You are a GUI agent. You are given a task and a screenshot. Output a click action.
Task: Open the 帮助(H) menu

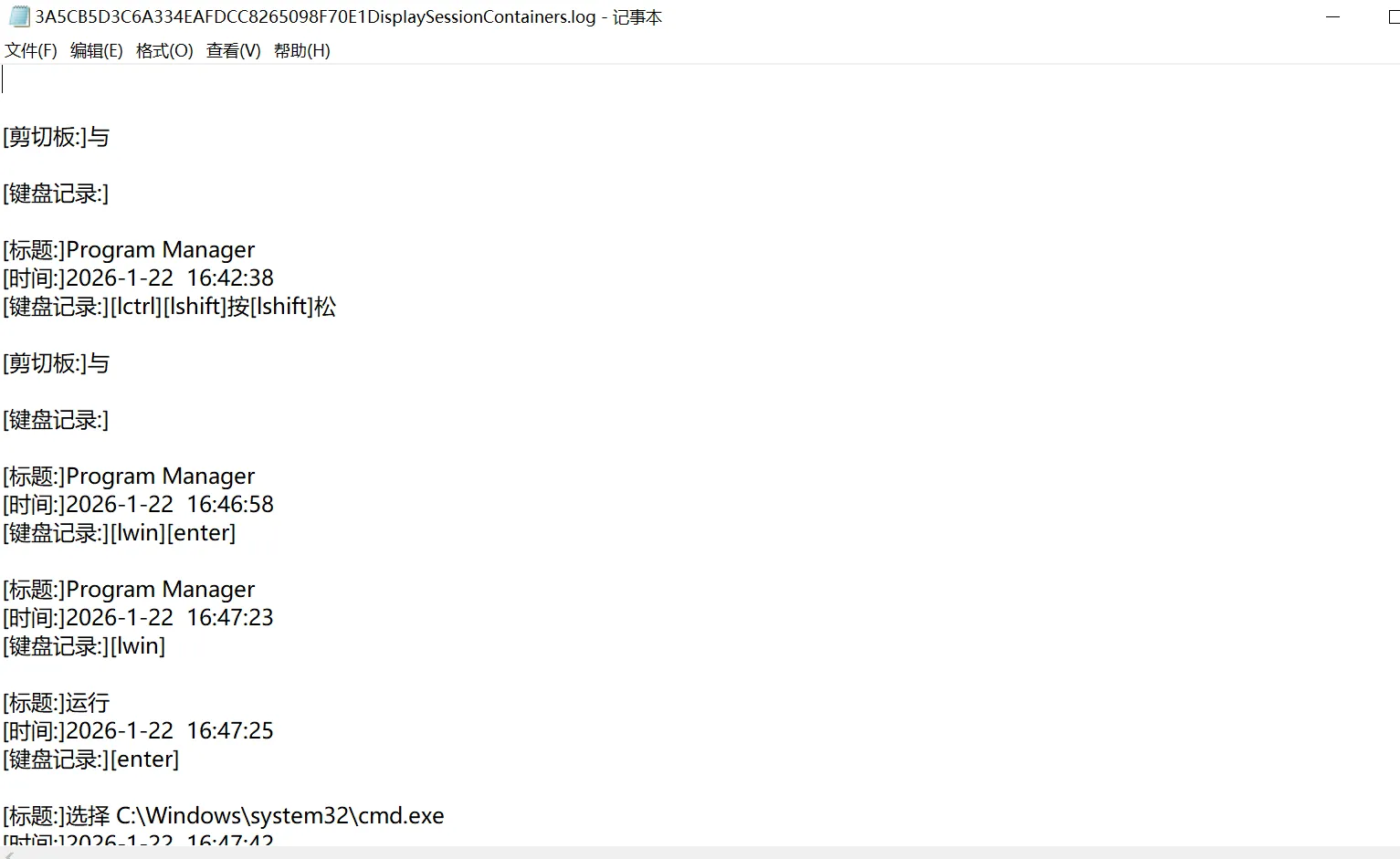tap(302, 51)
